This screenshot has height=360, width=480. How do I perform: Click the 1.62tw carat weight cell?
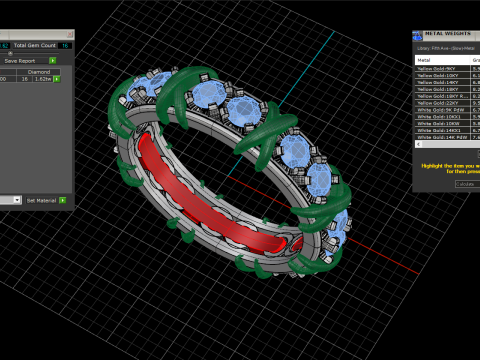[x=43, y=79]
